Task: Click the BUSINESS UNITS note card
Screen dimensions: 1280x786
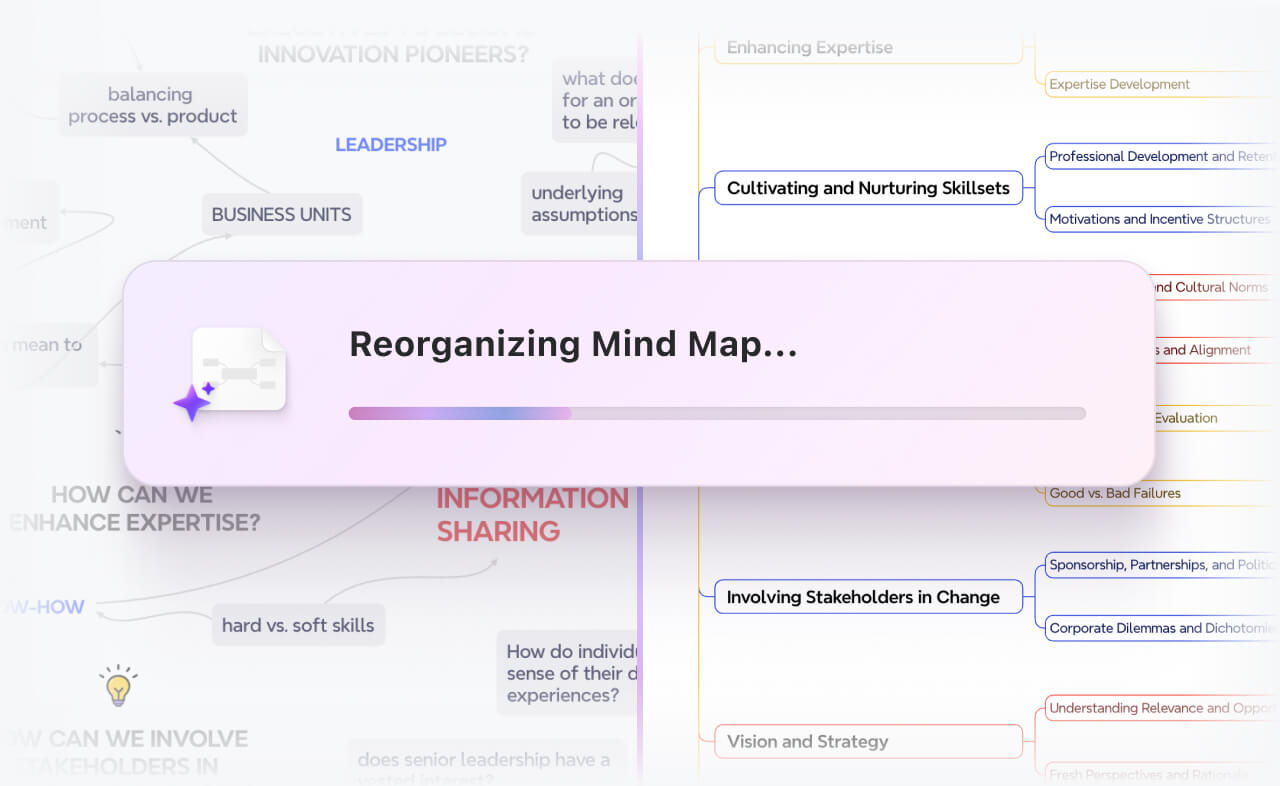Action: point(281,215)
